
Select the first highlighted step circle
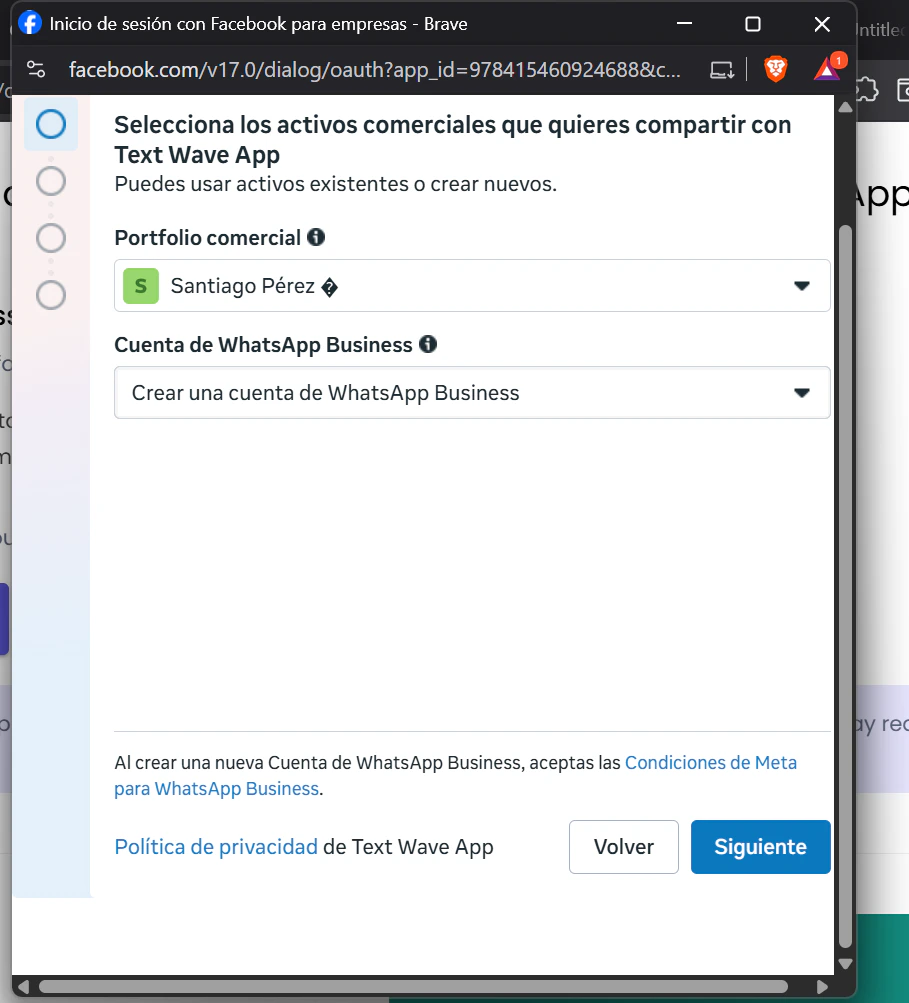(51, 124)
